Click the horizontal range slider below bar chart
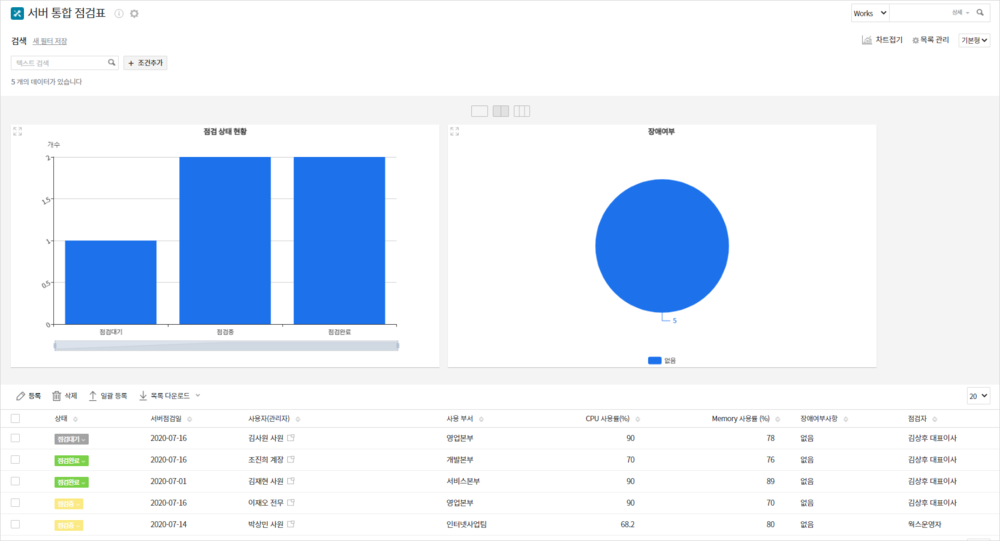 tap(226, 345)
